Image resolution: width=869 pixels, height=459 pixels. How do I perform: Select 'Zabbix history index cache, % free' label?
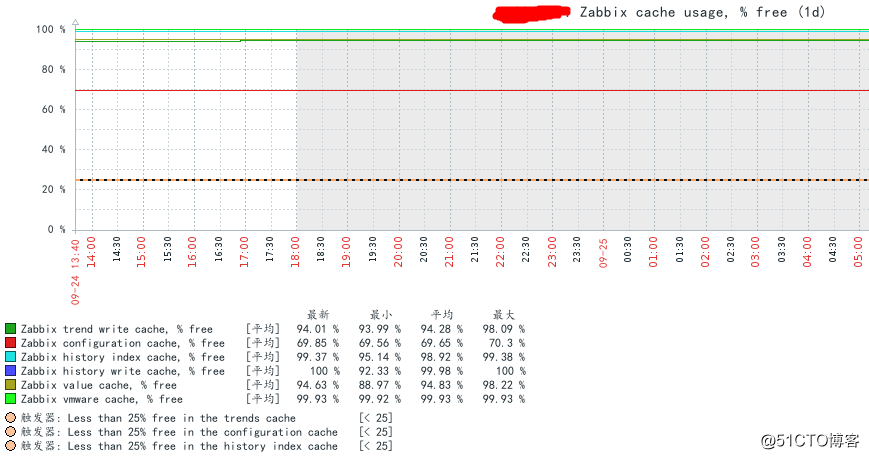[123, 357]
